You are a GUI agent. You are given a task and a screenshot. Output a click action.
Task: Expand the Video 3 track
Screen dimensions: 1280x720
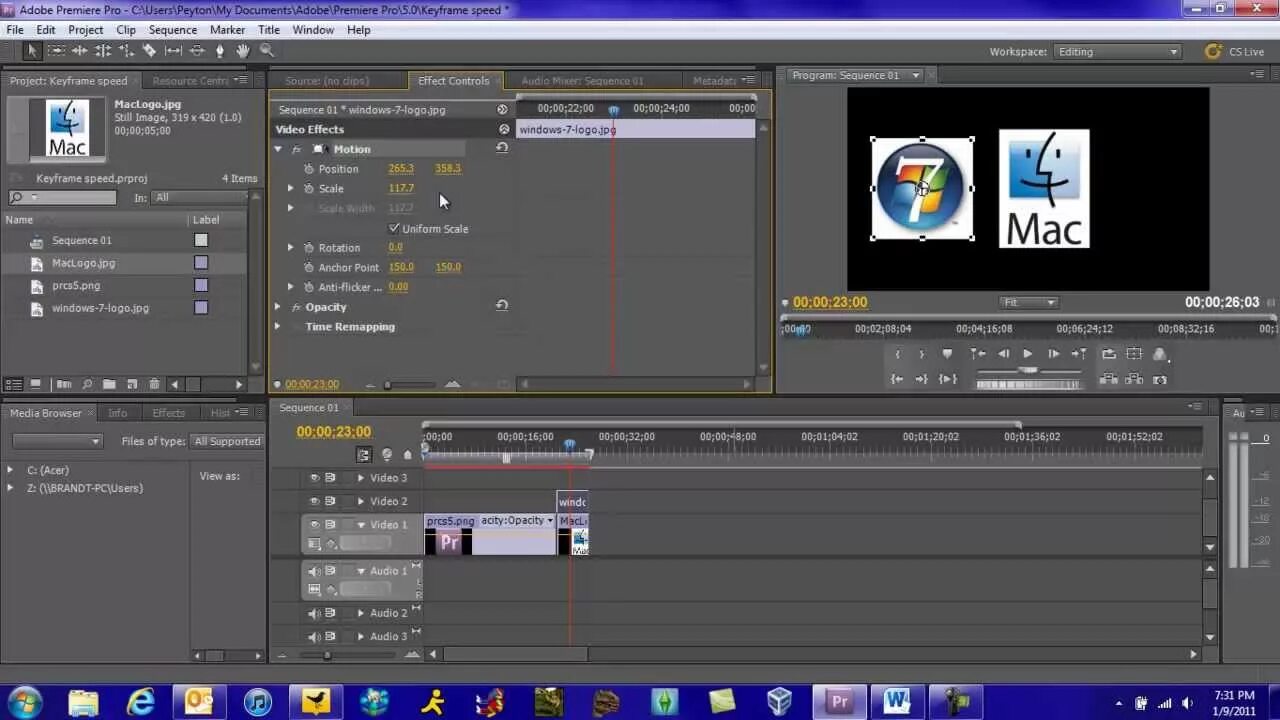click(361, 478)
